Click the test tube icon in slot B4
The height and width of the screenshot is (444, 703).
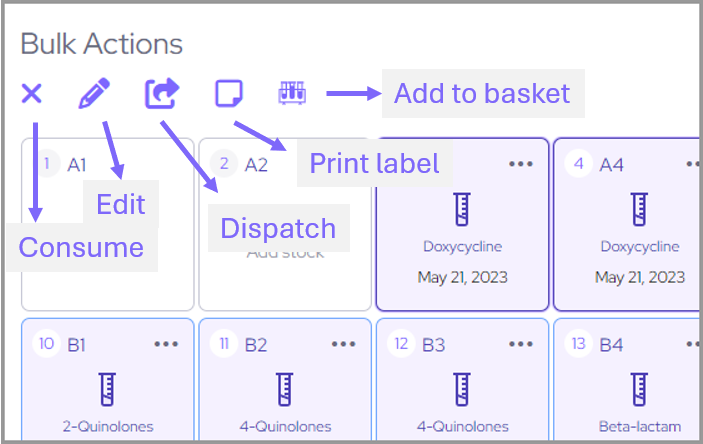coord(640,388)
